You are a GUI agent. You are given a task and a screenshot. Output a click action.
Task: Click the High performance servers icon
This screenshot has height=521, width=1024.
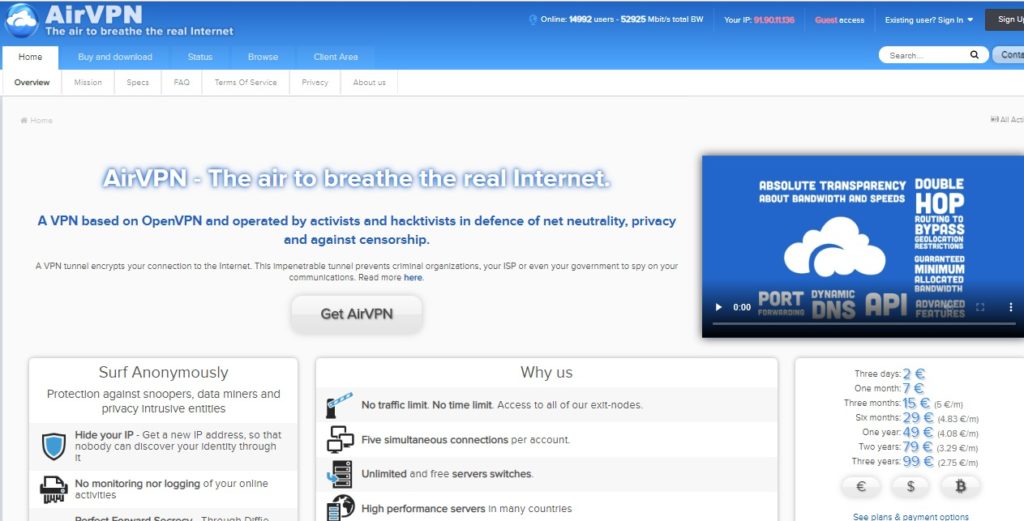[x=340, y=508]
